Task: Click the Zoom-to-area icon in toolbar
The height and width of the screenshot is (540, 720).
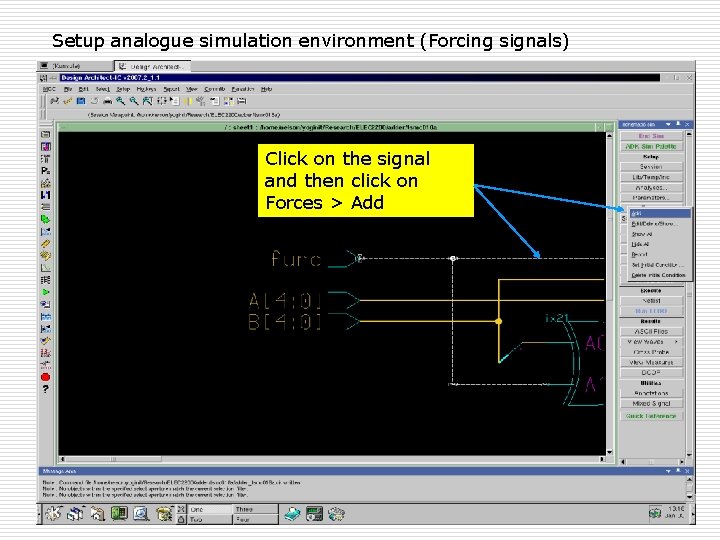Action: pos(147,101)
